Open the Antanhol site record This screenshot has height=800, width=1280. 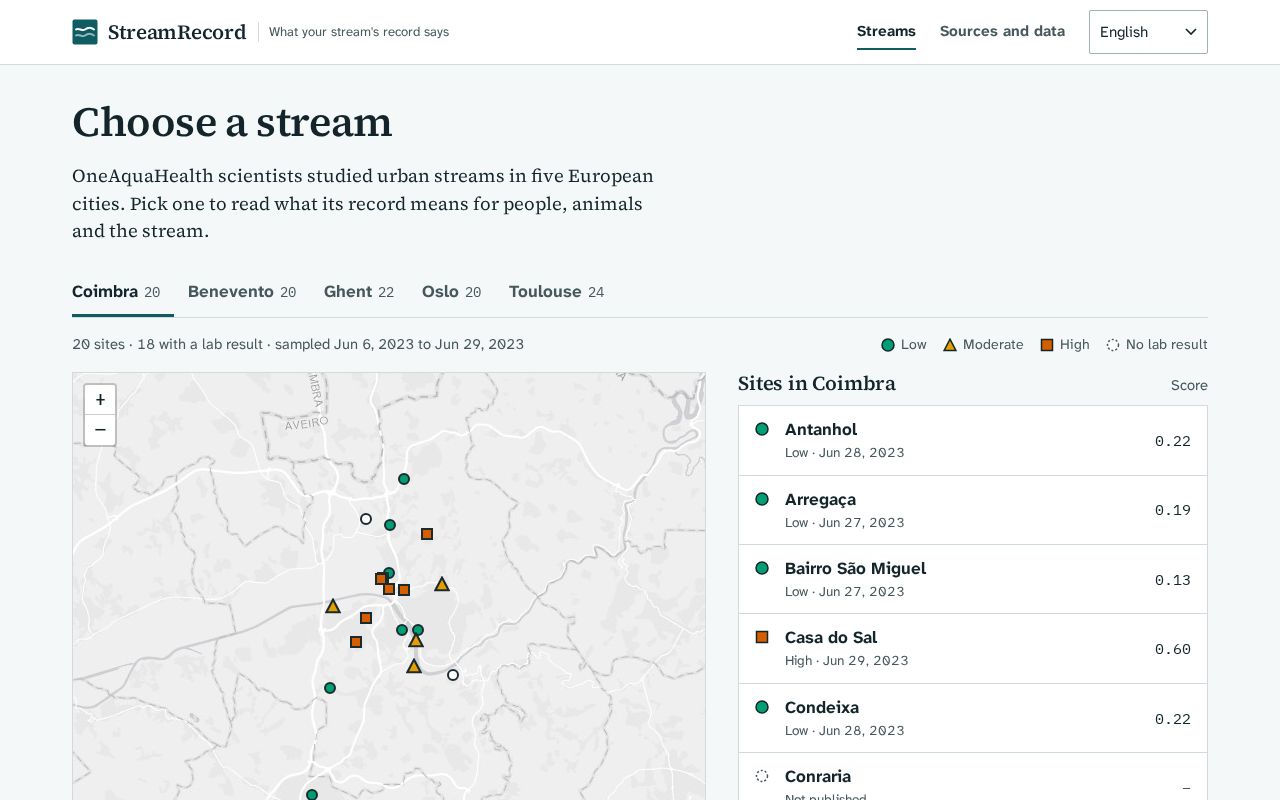(973, 441)
